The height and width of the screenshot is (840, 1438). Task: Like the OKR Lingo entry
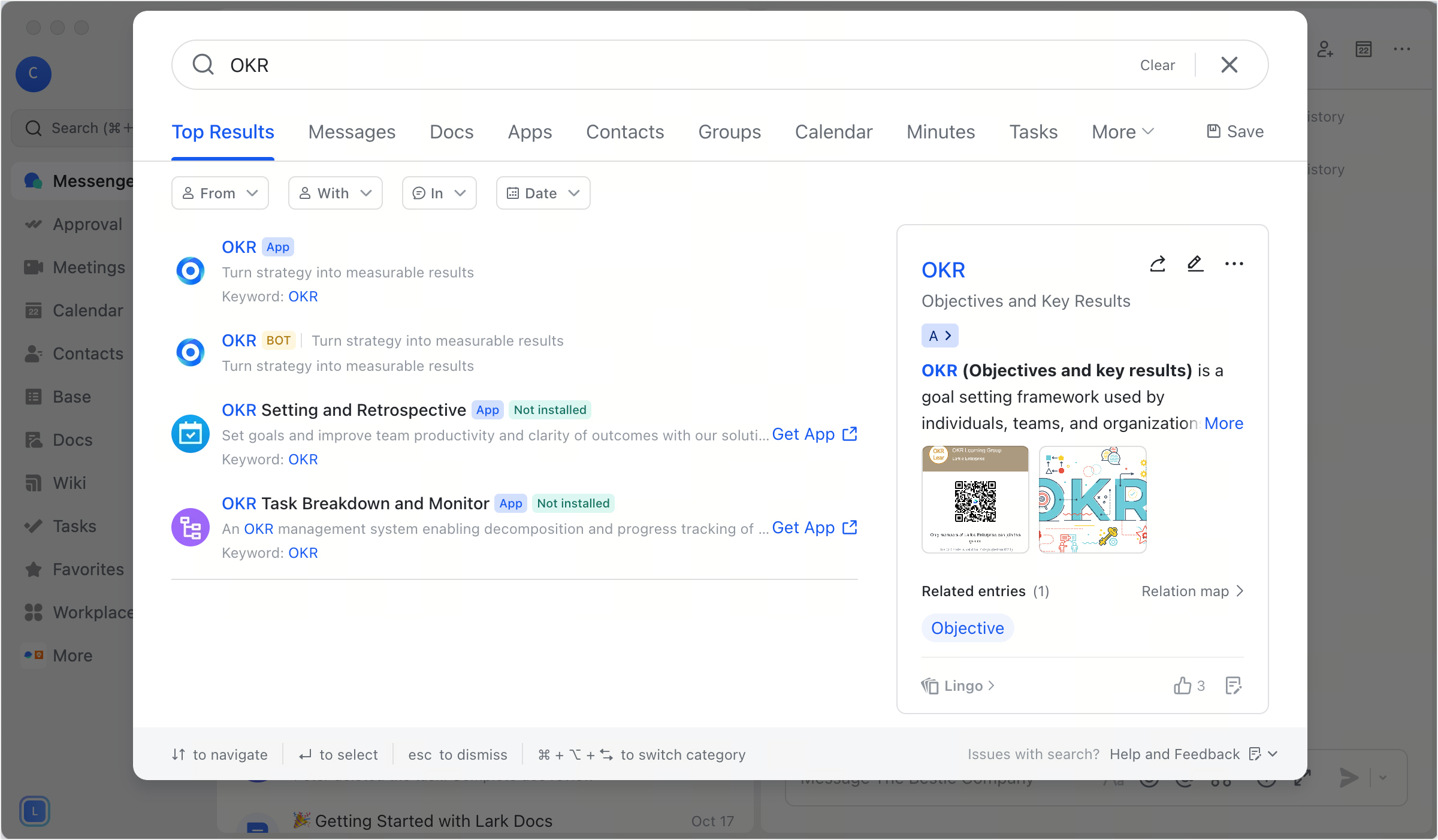click(x=1183, y=685)
